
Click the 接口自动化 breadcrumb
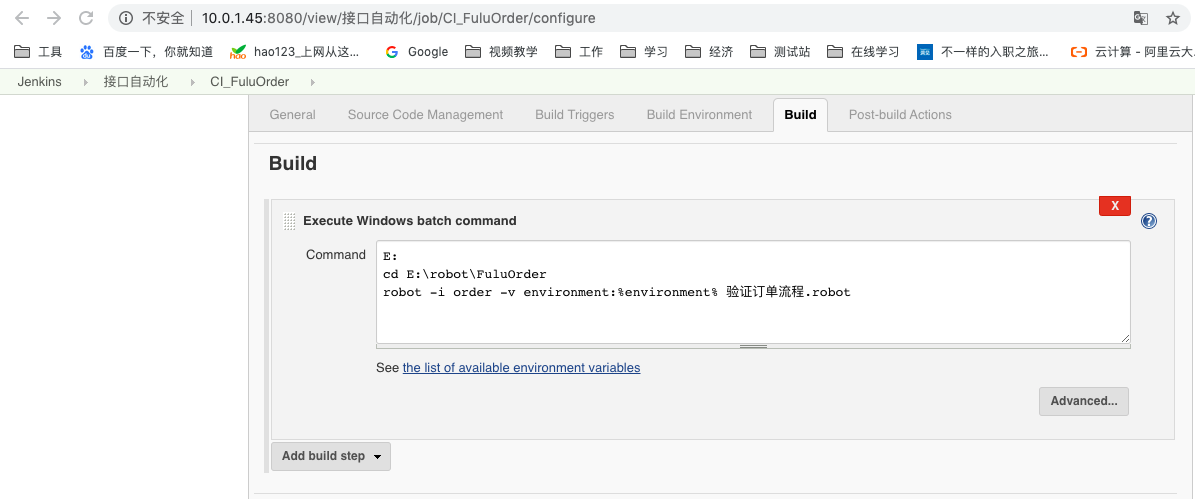[136, 82]
